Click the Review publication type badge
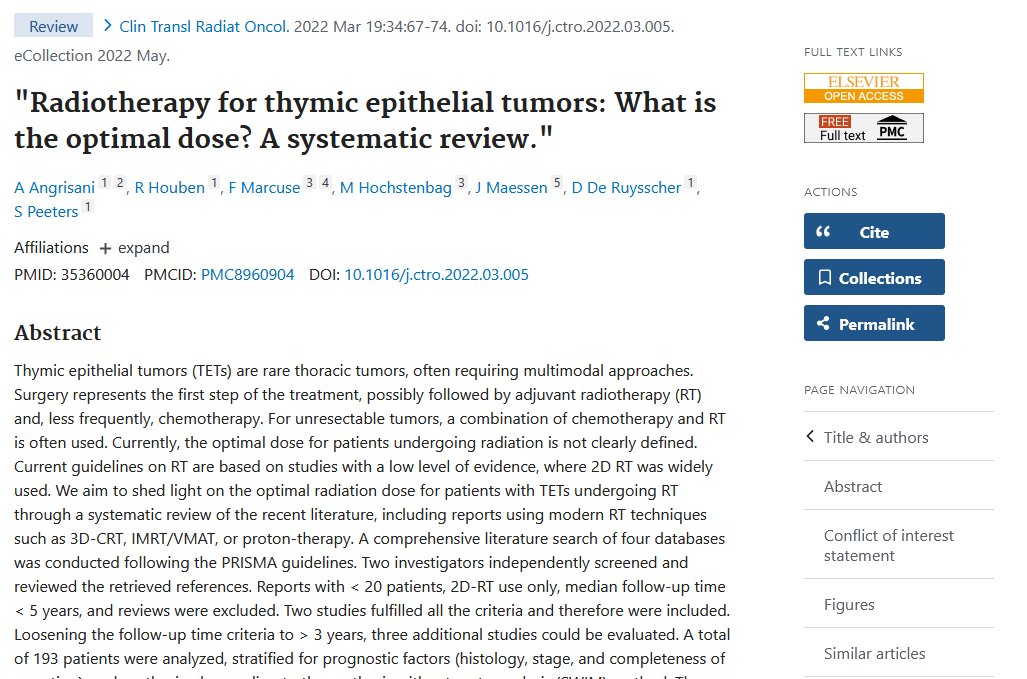Screen dimensions: 1027x679 (53, 26)
